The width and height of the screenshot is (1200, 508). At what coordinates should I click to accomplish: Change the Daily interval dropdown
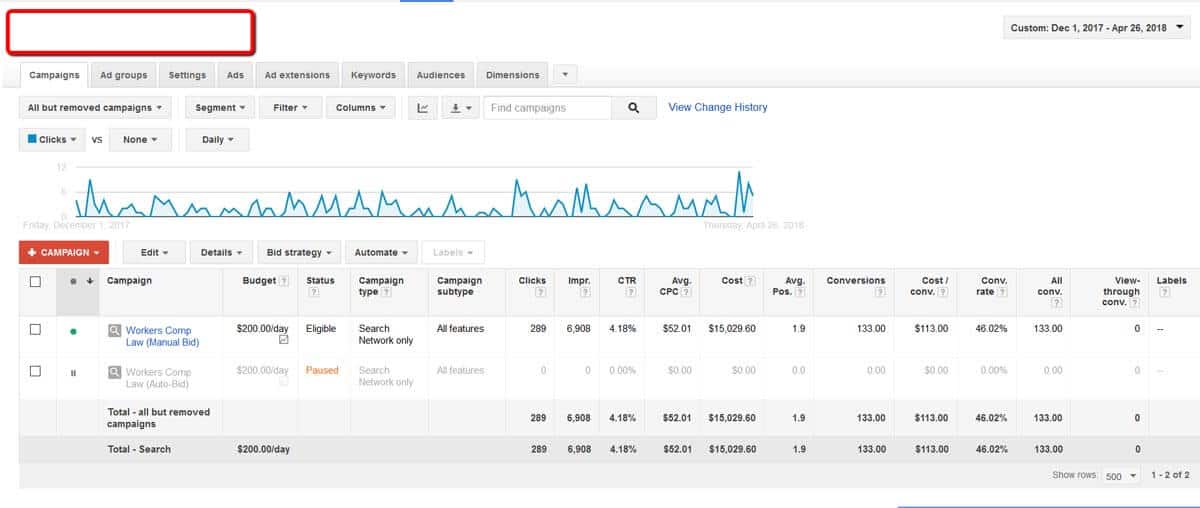tap(217, 140)
